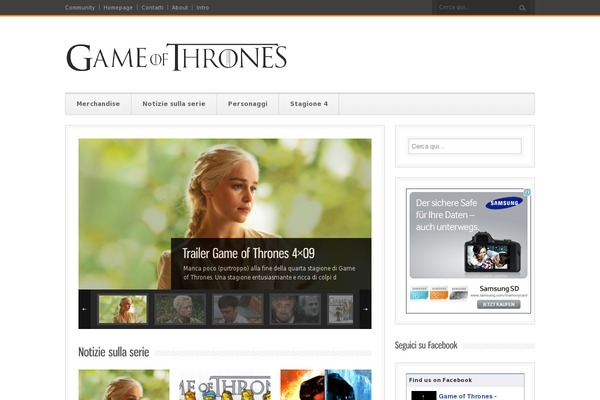The image size is (600, 400).
Task: Open the first news article image of Daenerys
Action: coord(124,385)
